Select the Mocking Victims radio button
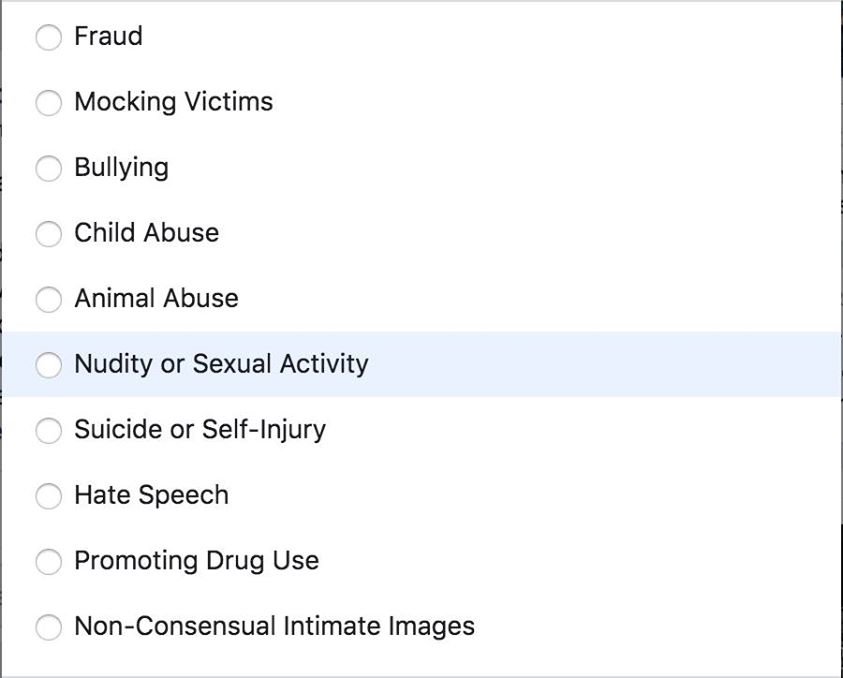Viewport: 843px width, 678px height. [48, 103]
